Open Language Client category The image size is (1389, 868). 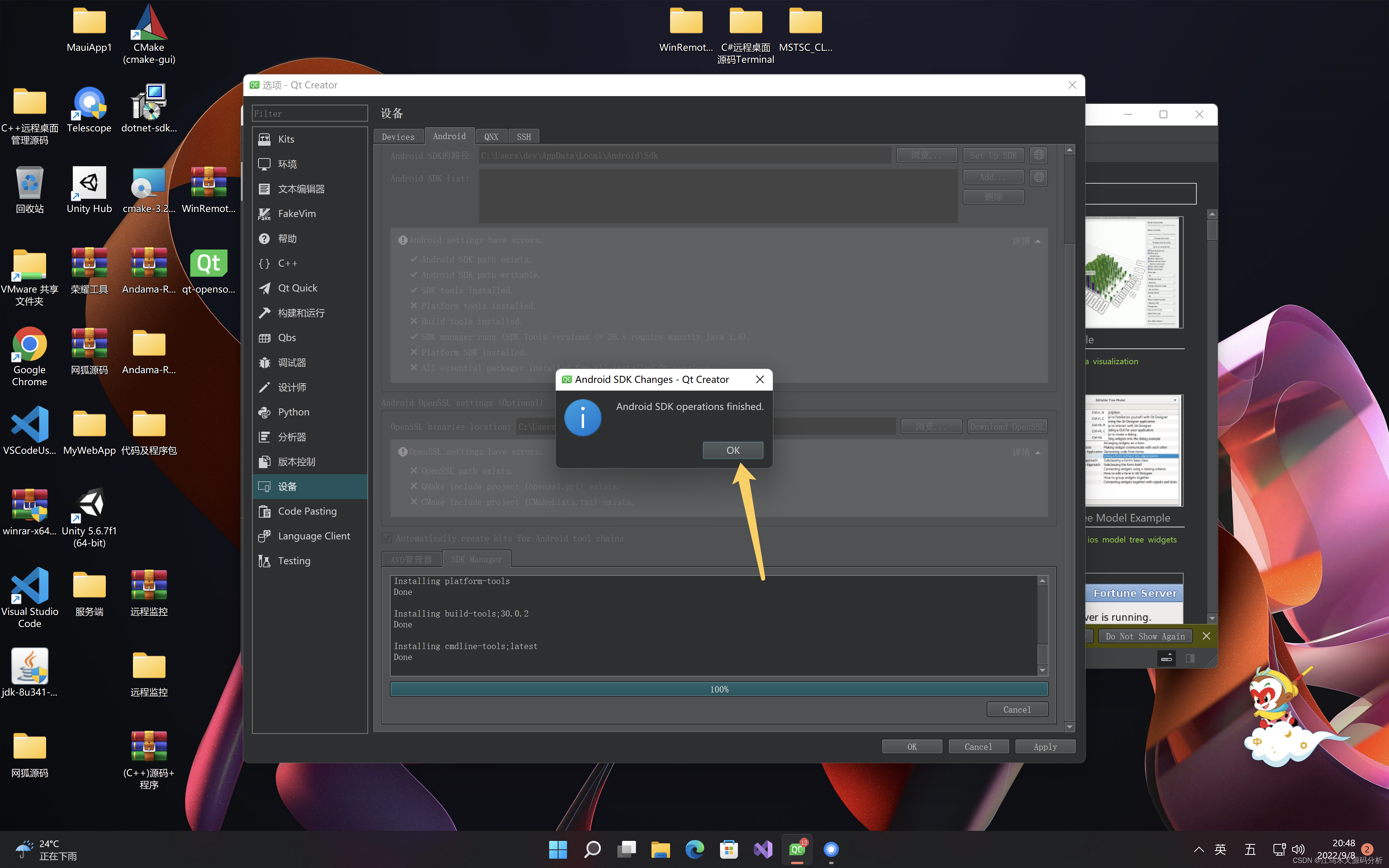pyautogui.click(x=314, y=536)
